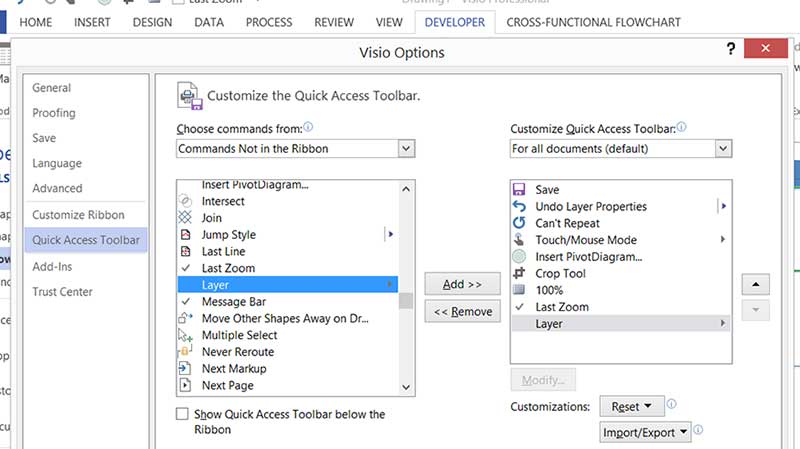Open the INSERT ribbon tab

pos(92,22)
